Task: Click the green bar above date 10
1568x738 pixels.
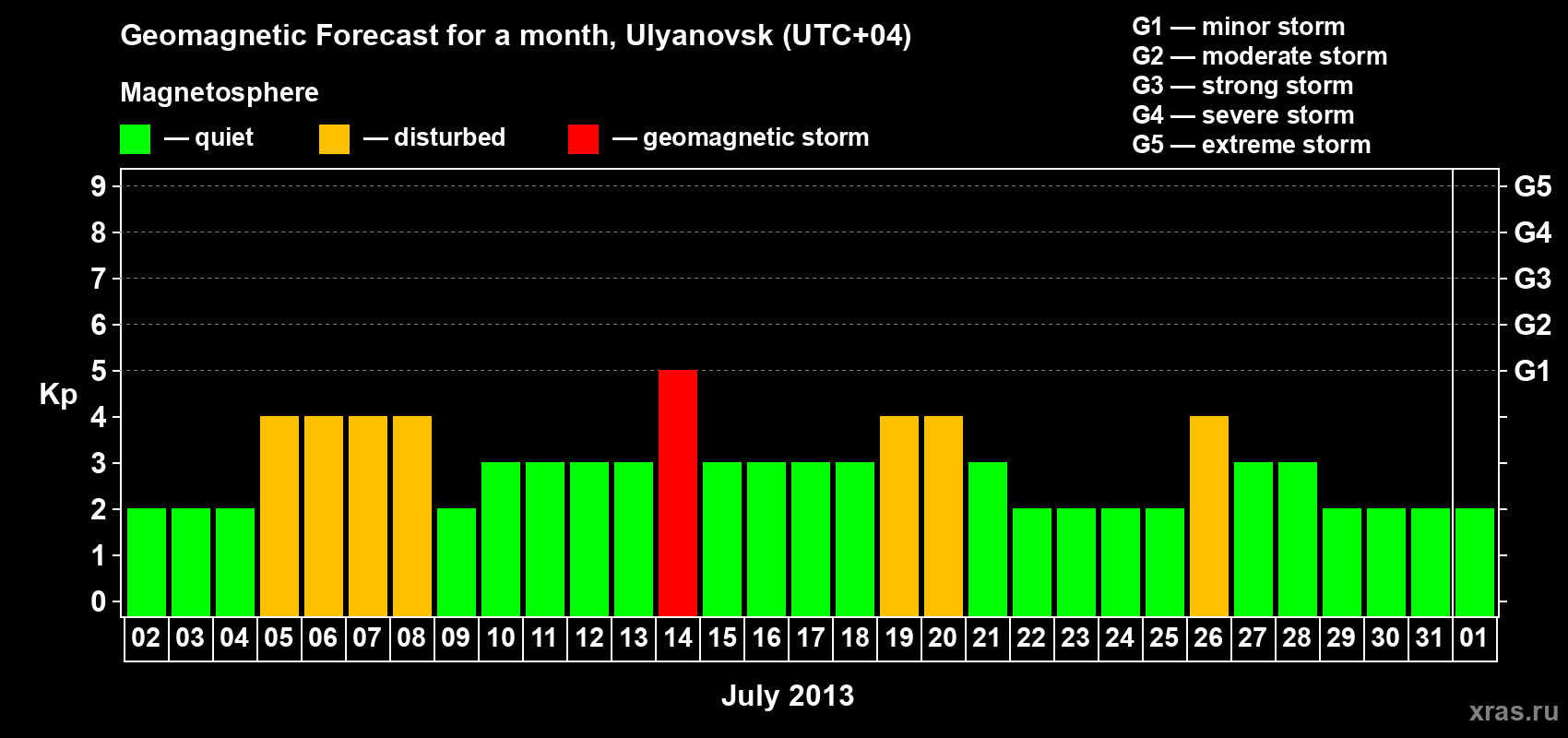Action: click(501, 539)
